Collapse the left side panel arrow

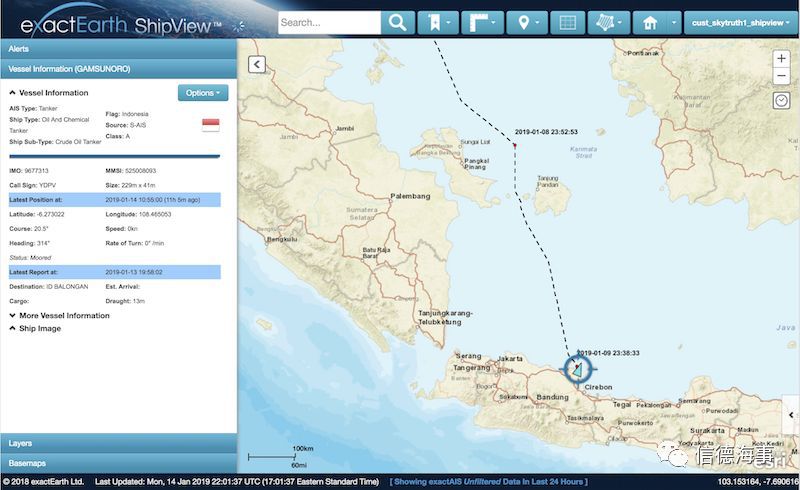[x=257, y=64]
